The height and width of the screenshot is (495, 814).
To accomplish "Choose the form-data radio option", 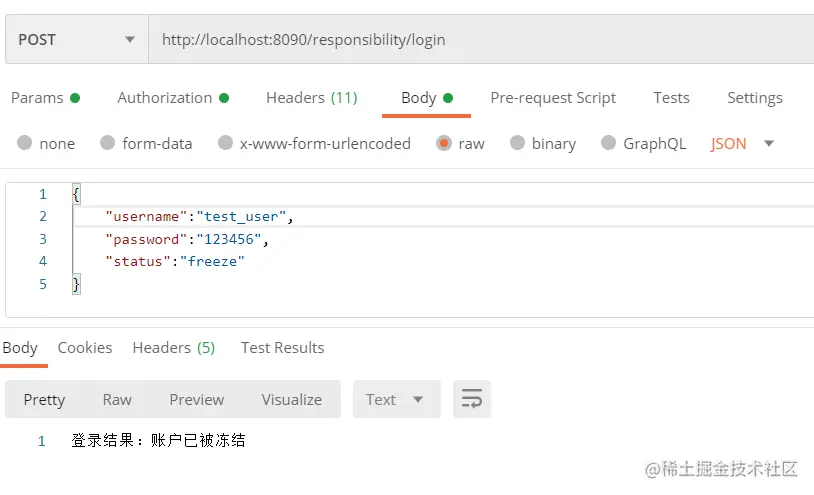I will [108, 143].
